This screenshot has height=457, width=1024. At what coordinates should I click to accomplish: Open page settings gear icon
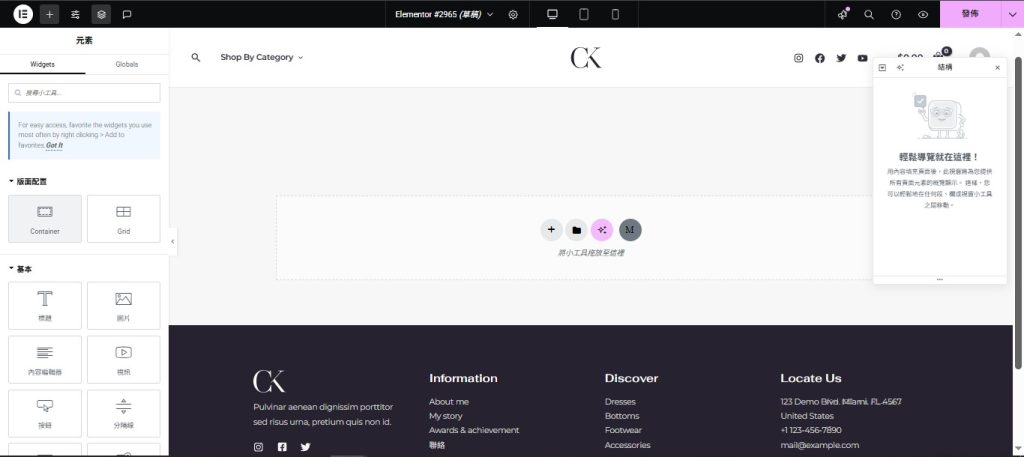tap(513, 14)
